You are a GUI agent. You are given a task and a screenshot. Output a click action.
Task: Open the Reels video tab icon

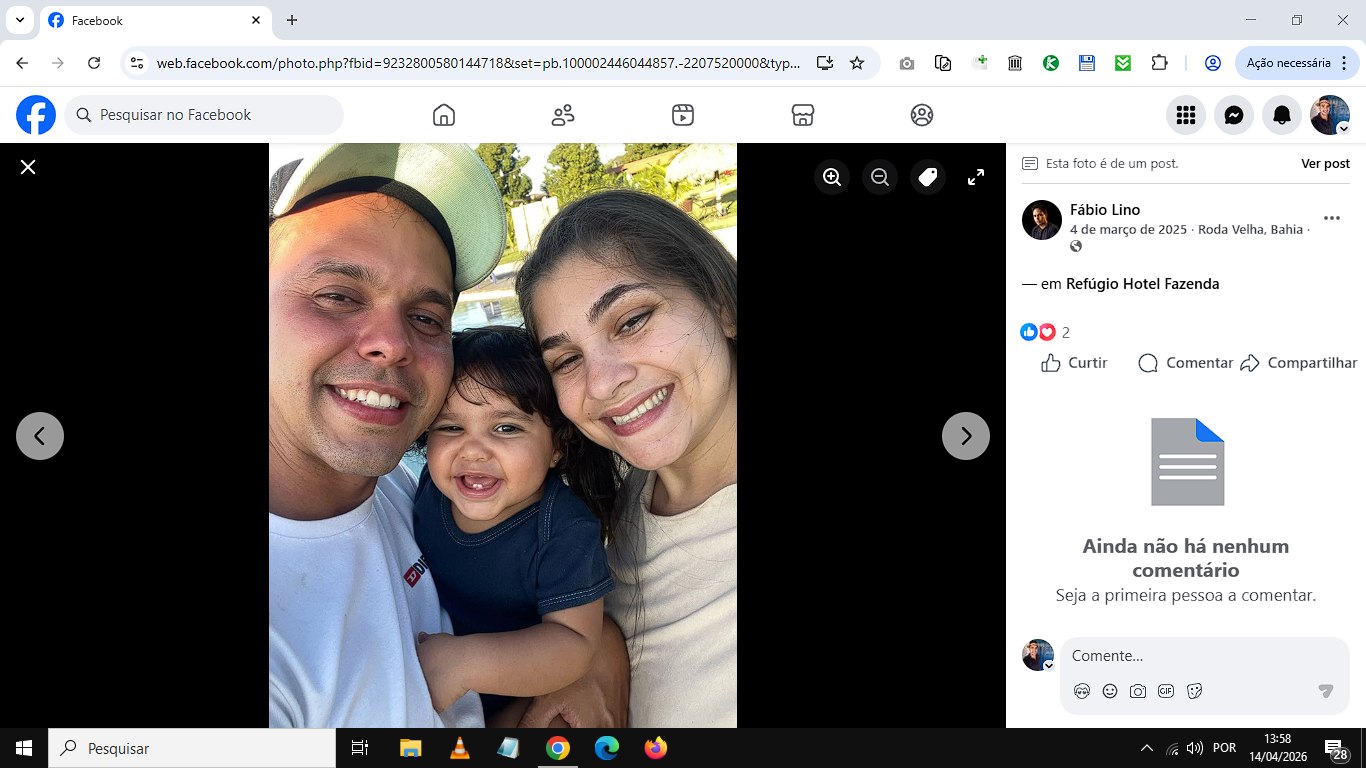[x=683, y=115]
